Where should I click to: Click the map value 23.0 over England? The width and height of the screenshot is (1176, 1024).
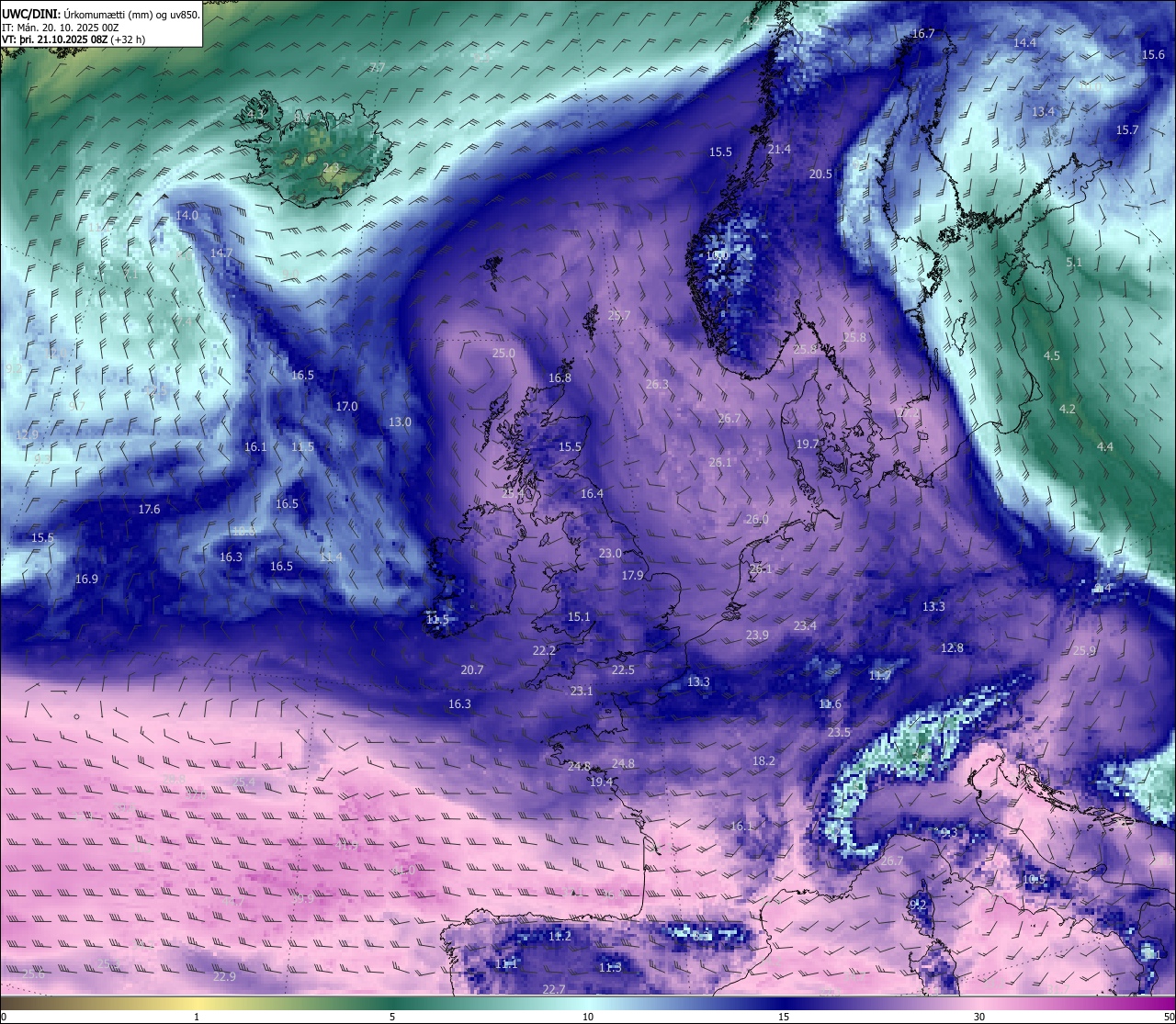click(x=610, y=554)
